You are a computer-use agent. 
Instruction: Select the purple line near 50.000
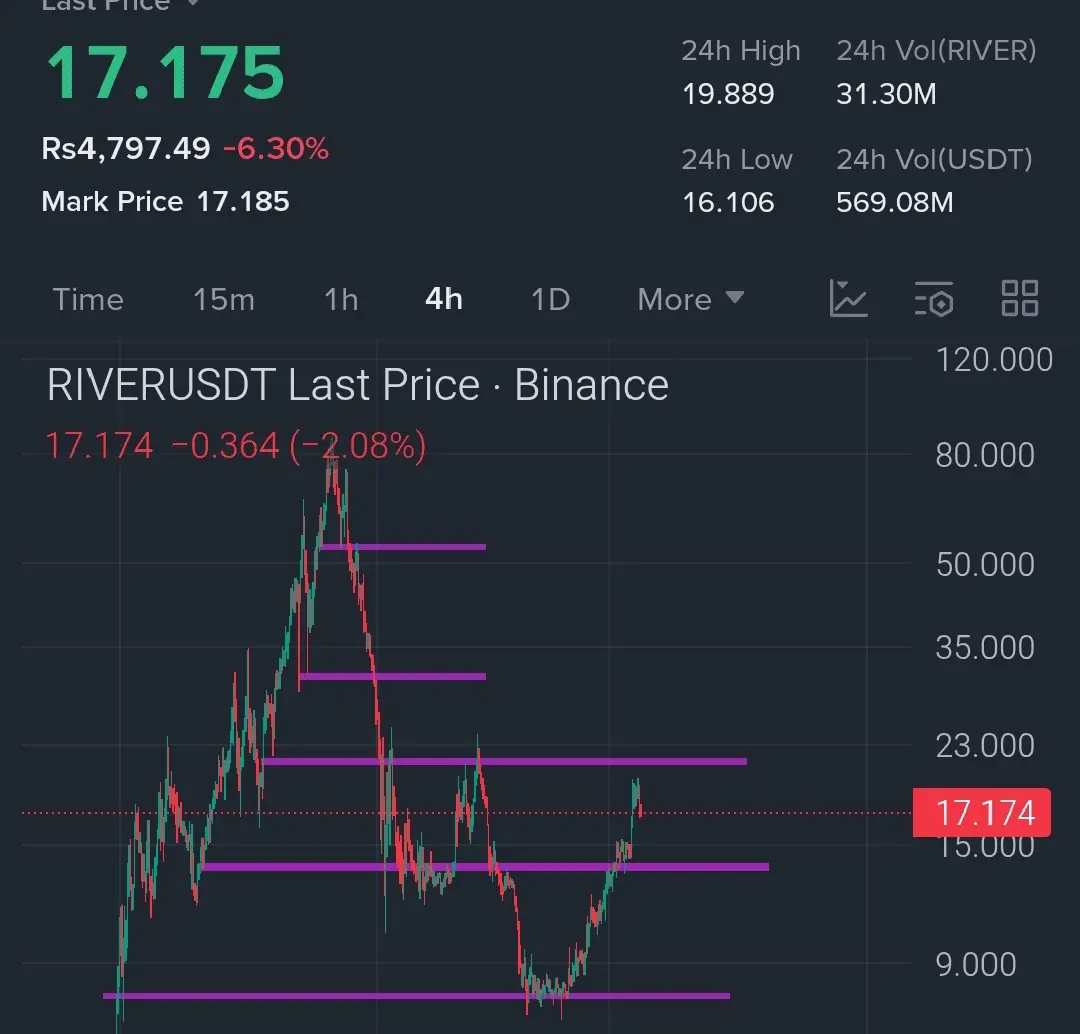click(x=403, y=547)
